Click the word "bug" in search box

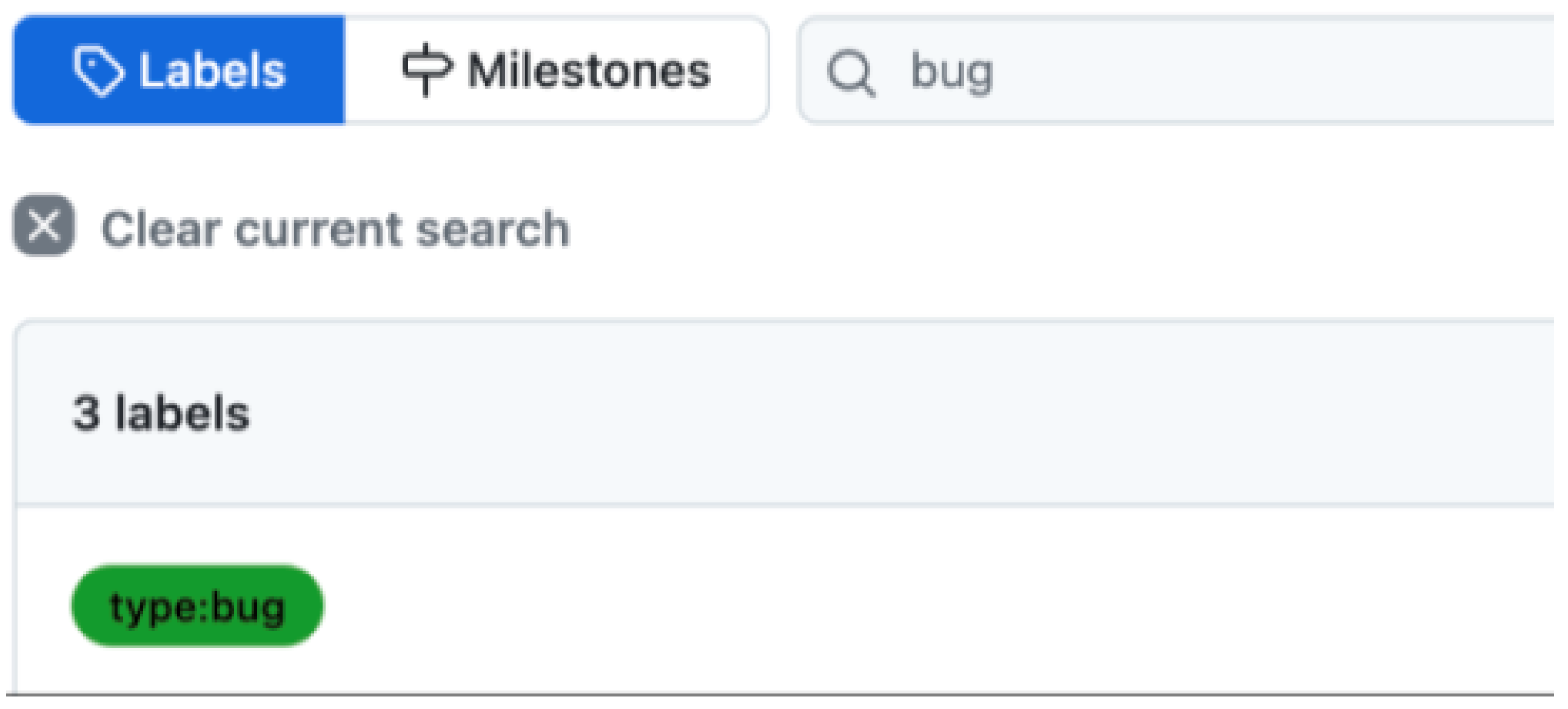pos(951,72)
